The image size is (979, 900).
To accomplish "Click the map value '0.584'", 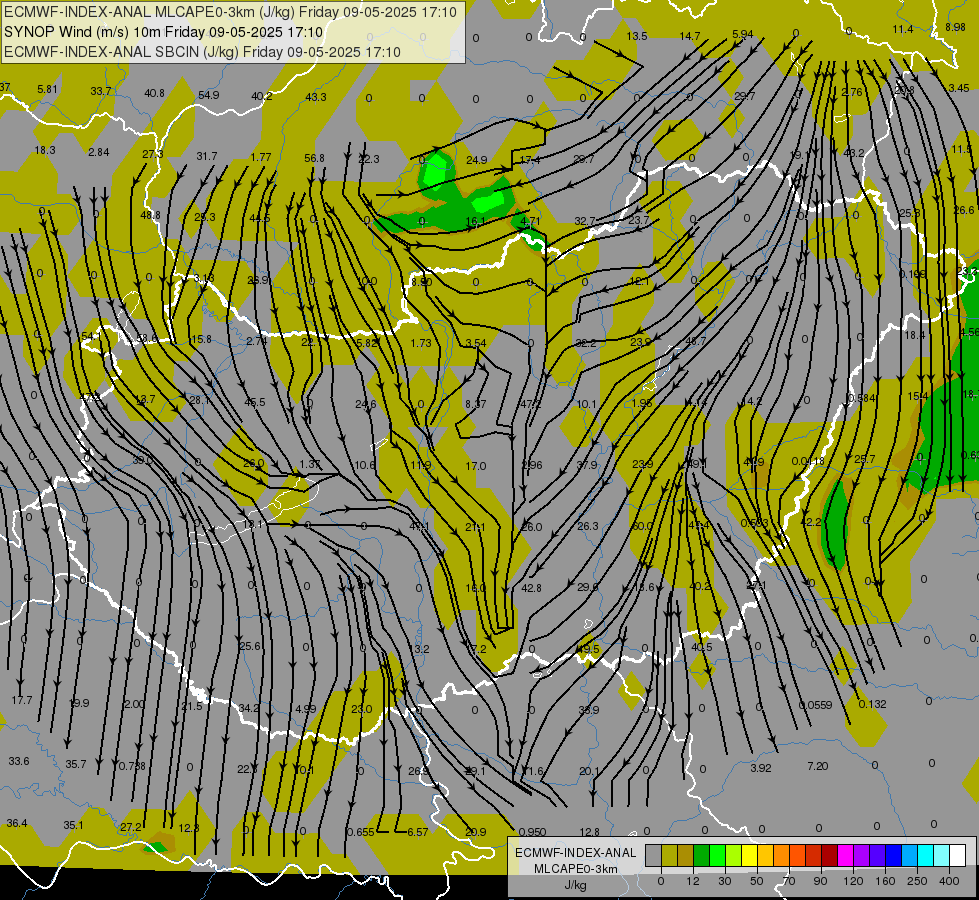I will pos(862,398).
